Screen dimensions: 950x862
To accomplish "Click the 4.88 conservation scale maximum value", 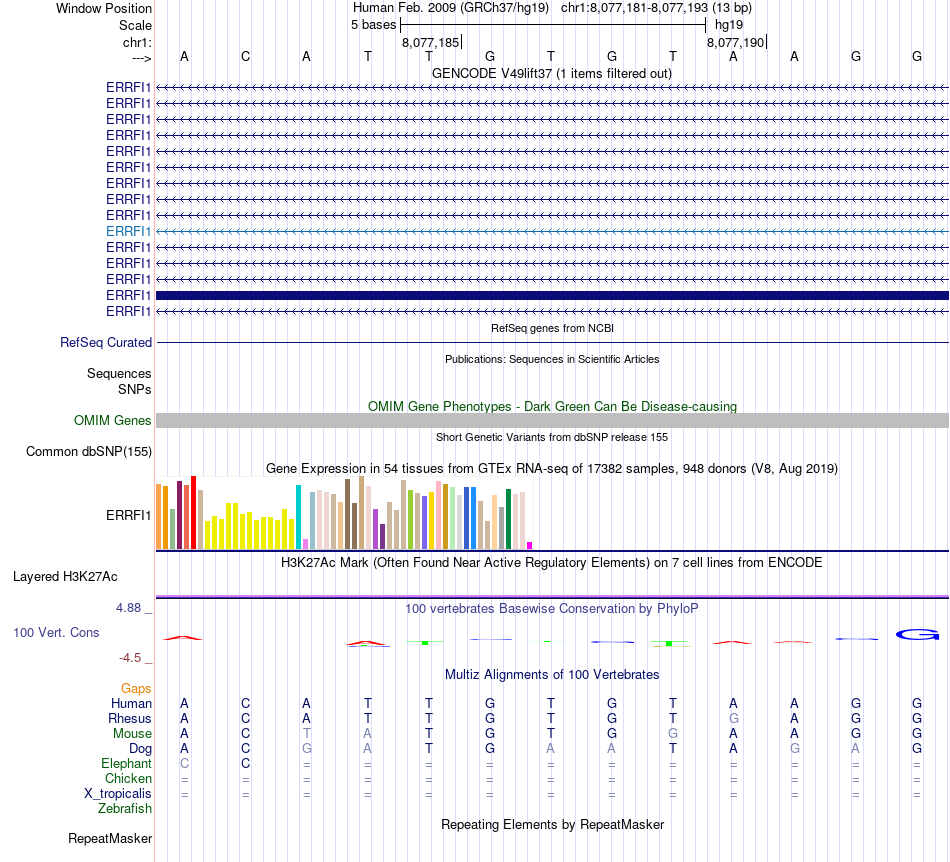I will click(128, 608).
